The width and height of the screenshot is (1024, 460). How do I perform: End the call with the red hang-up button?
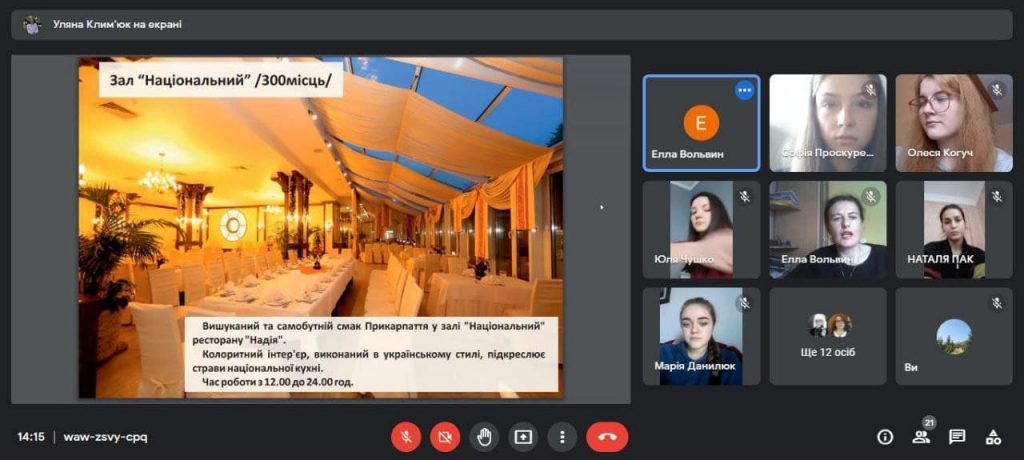click(x=607, y=437)
